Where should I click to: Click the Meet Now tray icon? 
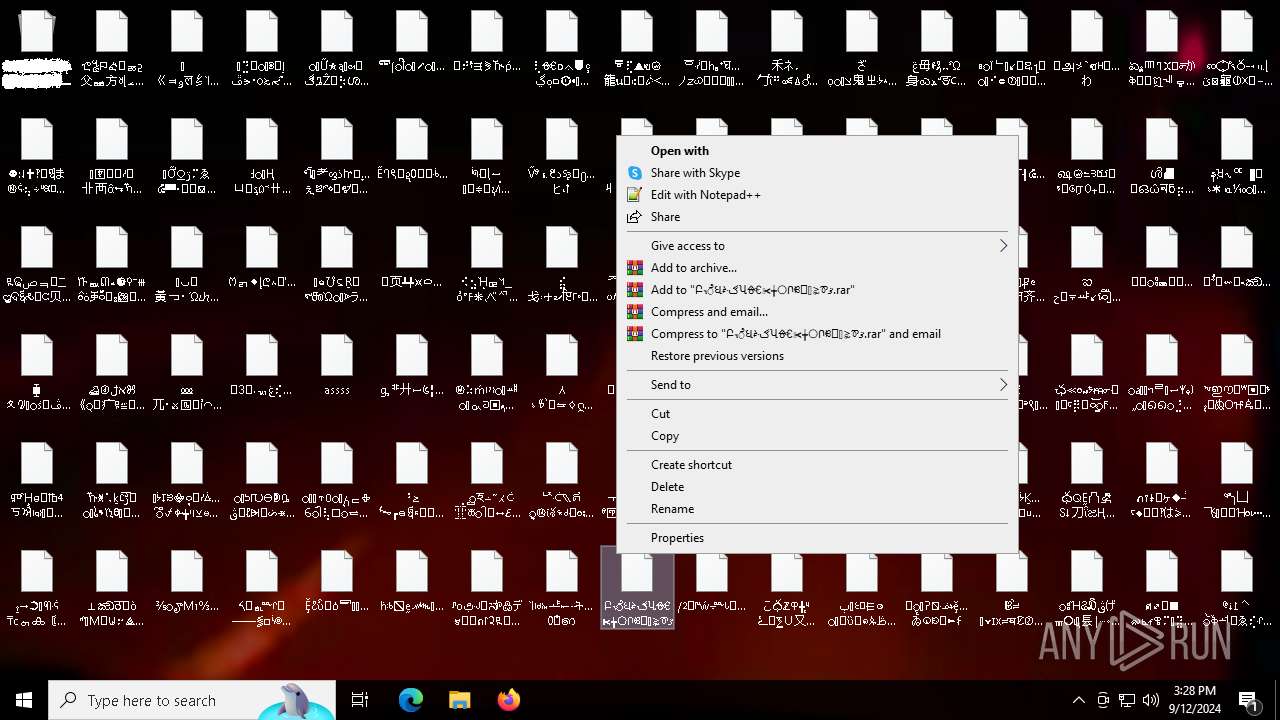1103,700
